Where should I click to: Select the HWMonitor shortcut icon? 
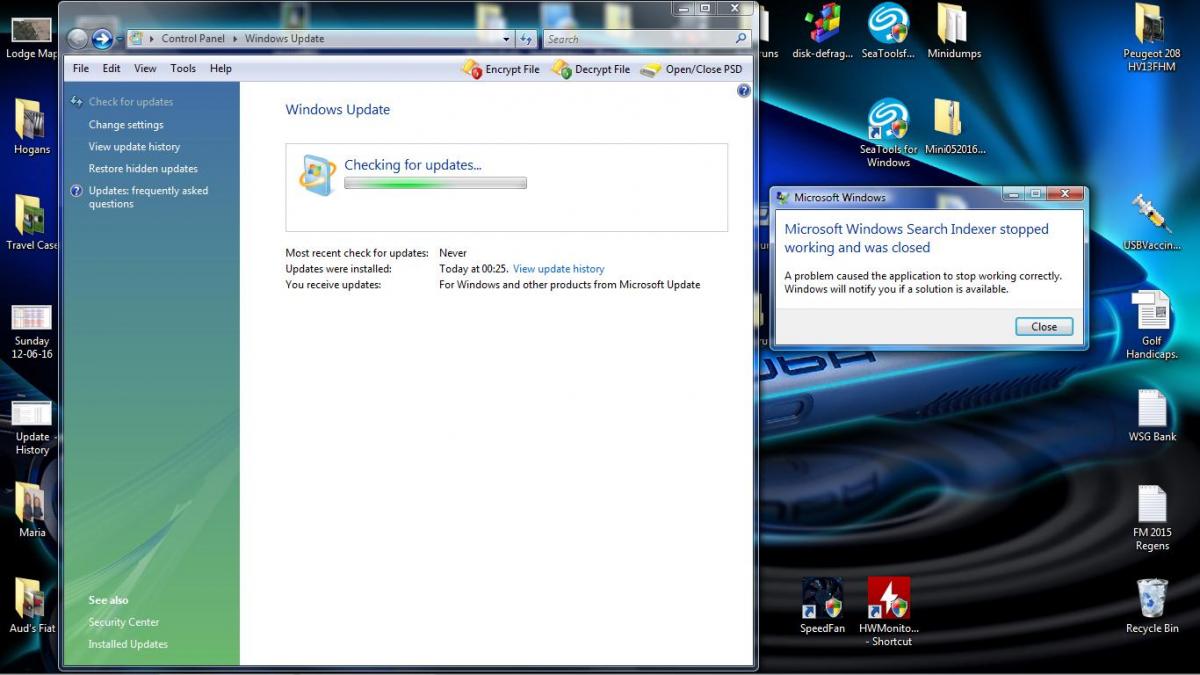click(x=888, y=612)
